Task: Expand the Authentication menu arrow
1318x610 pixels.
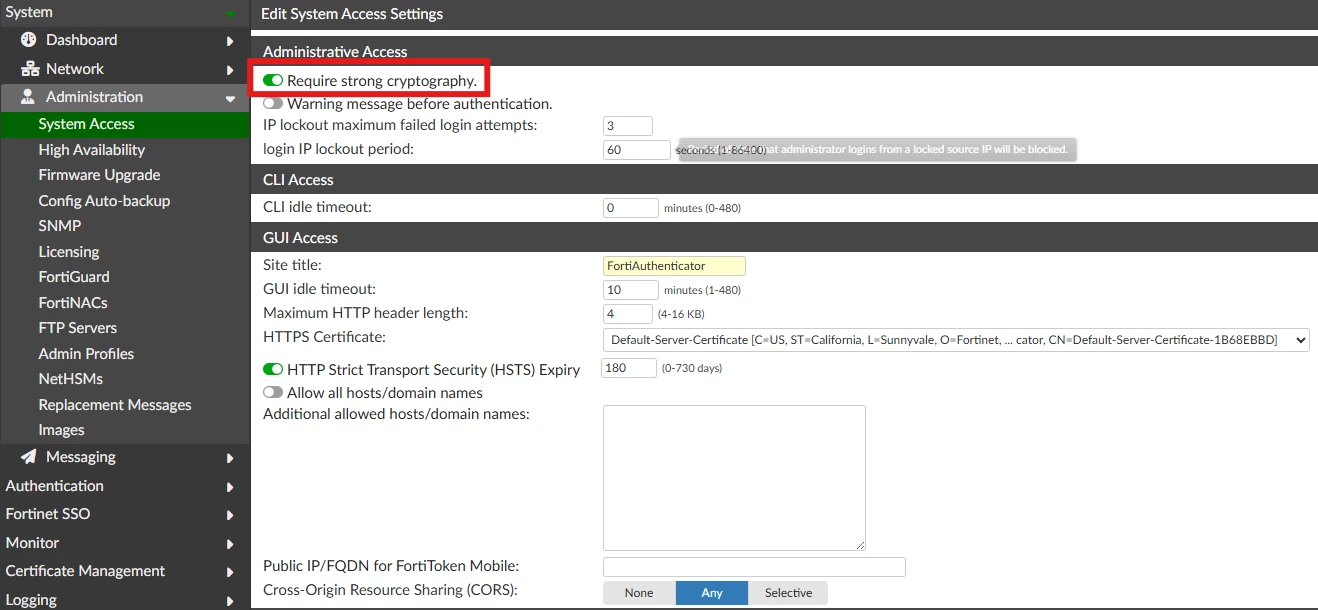Action: point(230,487)
